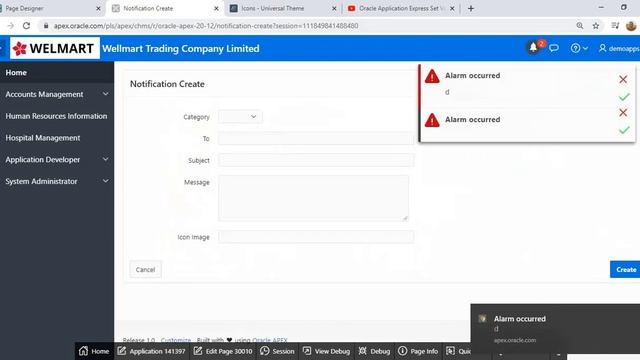640x360 pixels.
Task: Click the Customize link in footer
Action: (x=176, y=340)
